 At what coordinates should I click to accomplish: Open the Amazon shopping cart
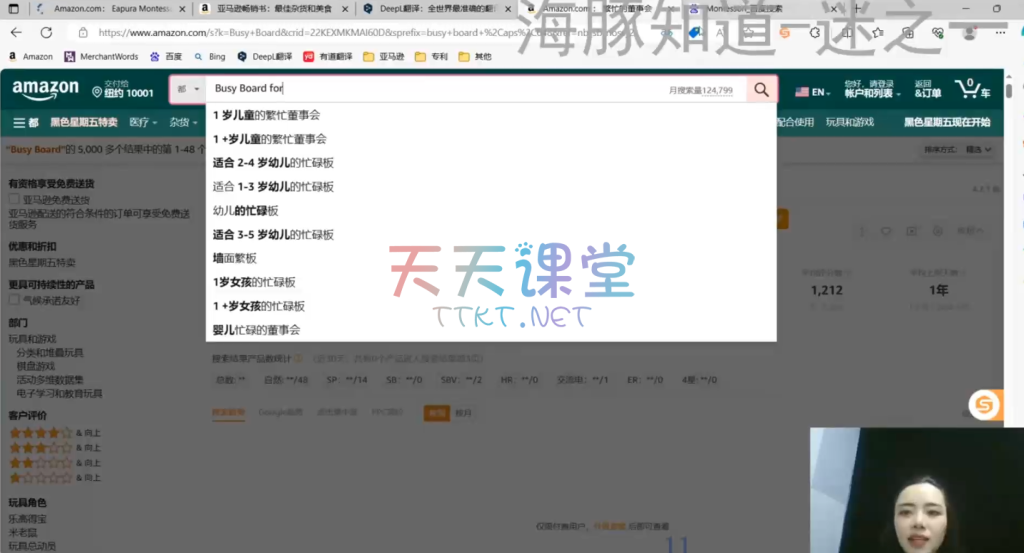click(972, 90)
